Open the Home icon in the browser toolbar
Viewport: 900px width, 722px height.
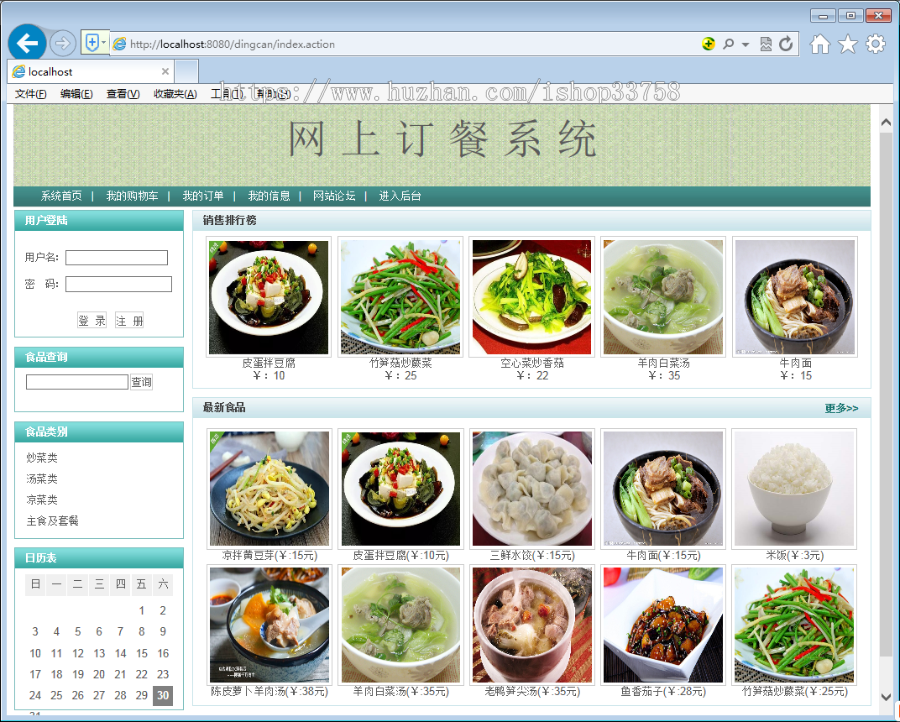(x=820, y=44)
